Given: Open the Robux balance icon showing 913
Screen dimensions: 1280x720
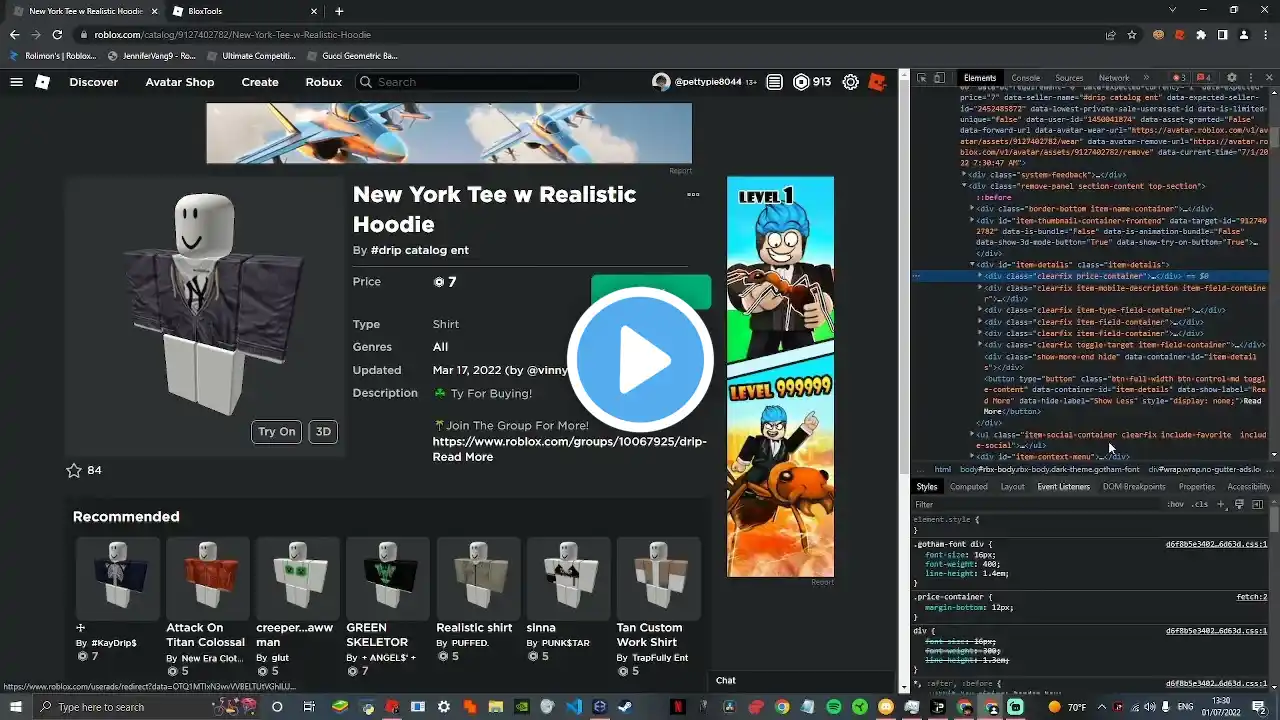Looking at the screenshot, I should tap(801, 82).
